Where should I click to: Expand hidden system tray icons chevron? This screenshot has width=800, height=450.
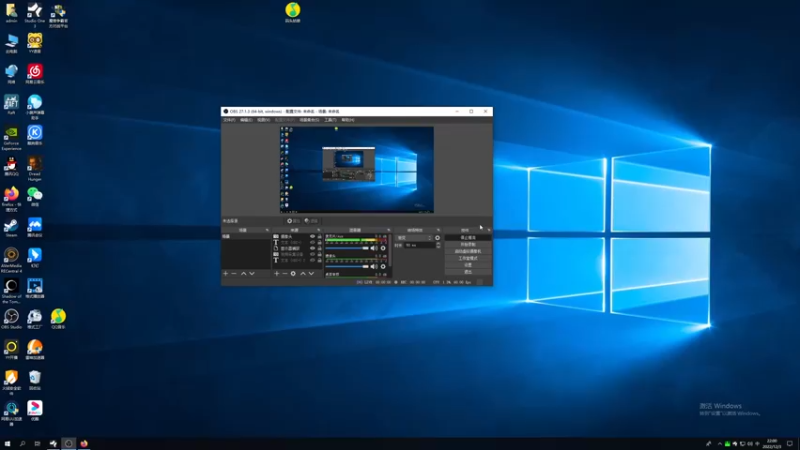[x=719, y=444]
